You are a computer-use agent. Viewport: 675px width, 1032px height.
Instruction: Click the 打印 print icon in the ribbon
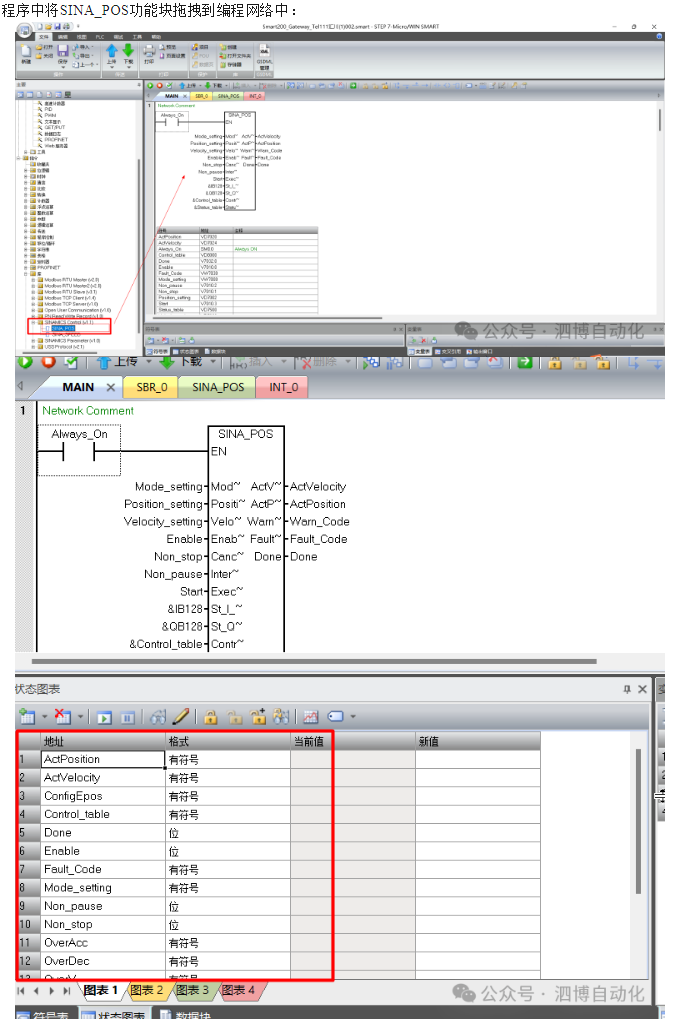pyautogui.click(x=149, y=51)
